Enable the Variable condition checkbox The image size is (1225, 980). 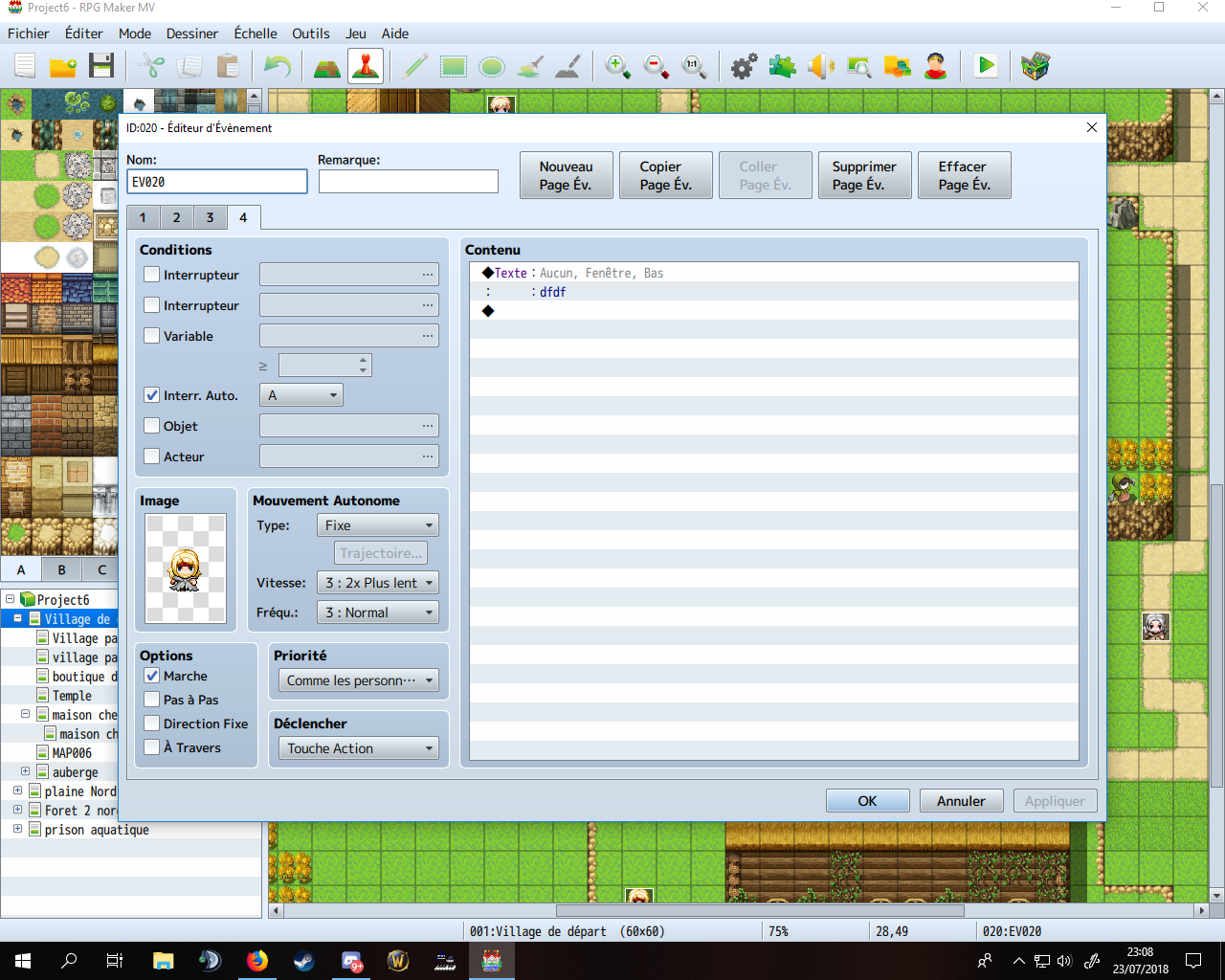[151, 336]
